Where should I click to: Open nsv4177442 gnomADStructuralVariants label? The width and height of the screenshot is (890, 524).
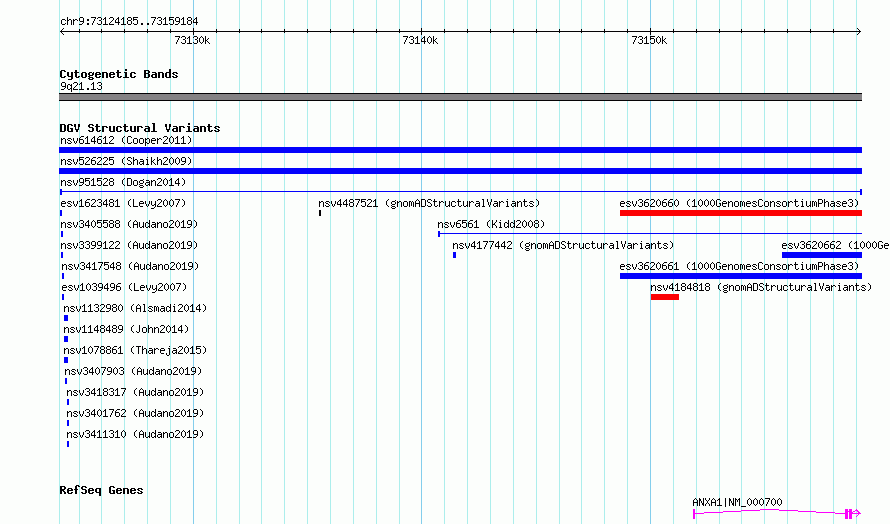point(563,245)
